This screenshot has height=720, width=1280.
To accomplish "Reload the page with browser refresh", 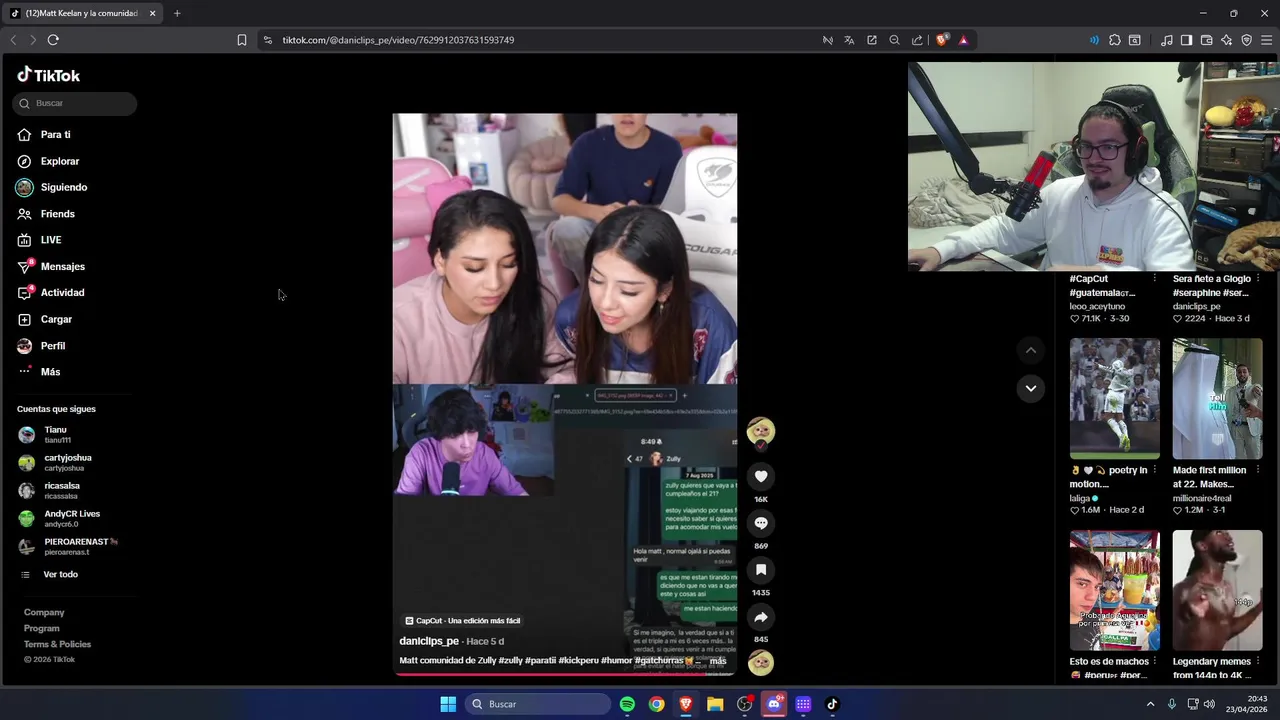I will coord(53,40).
